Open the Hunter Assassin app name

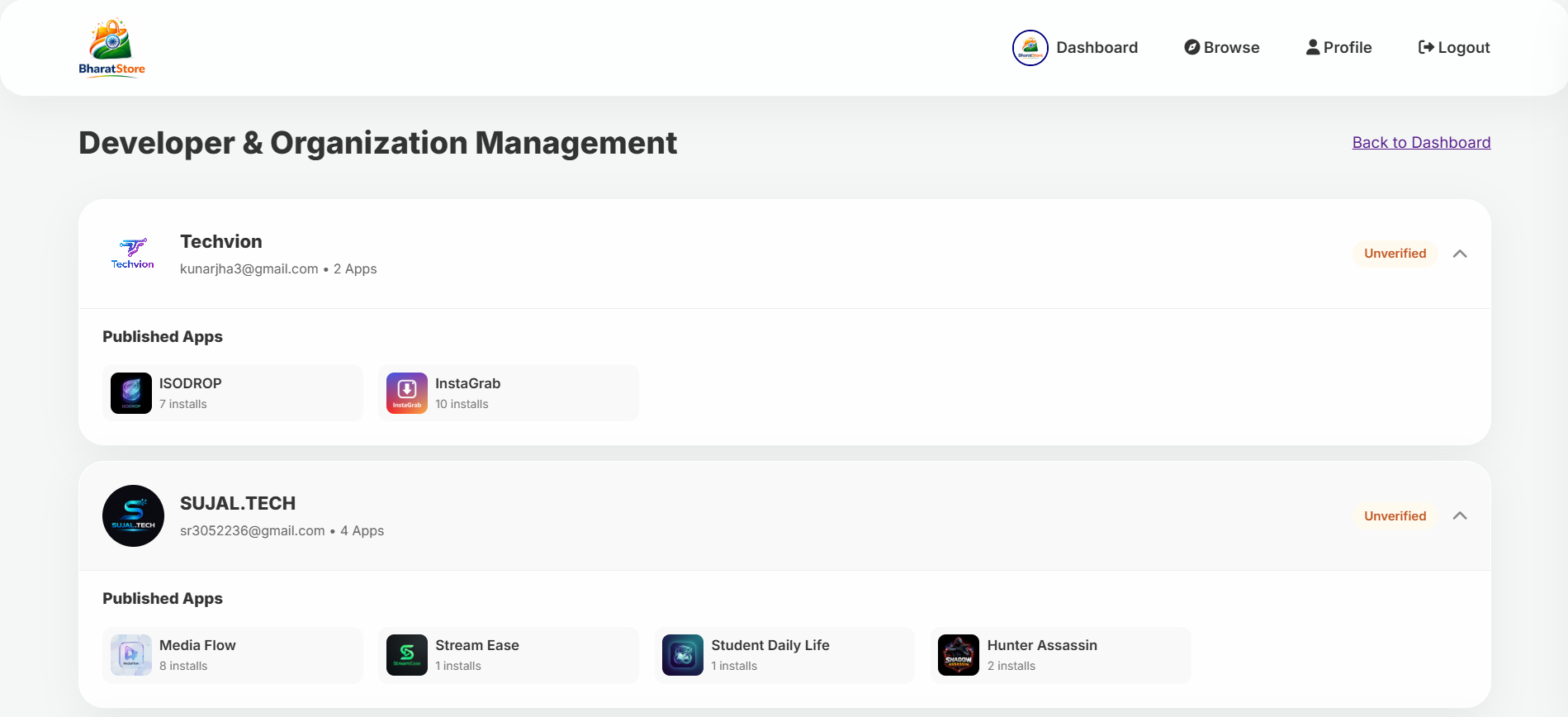[1042, 645]
